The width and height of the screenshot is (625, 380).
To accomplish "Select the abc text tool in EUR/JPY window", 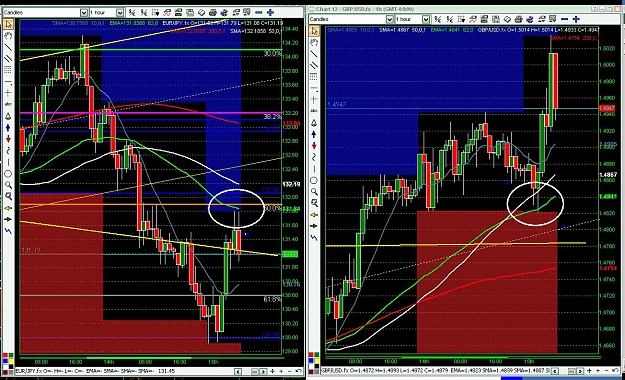I will tap(8, 104).
